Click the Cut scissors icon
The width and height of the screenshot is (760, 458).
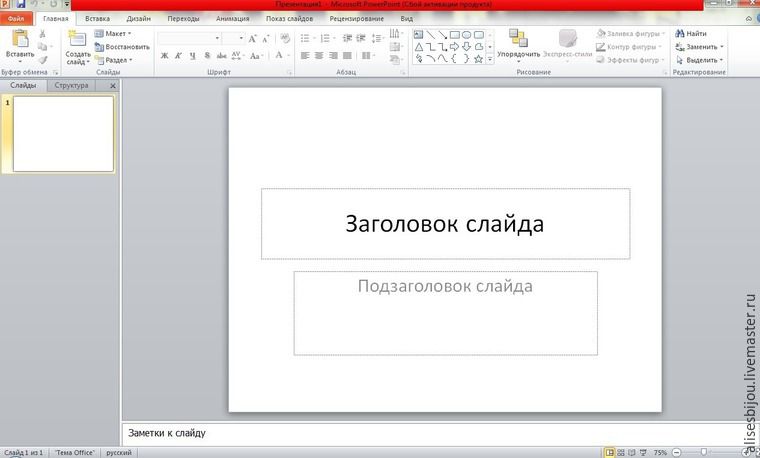tap(42, 34)
